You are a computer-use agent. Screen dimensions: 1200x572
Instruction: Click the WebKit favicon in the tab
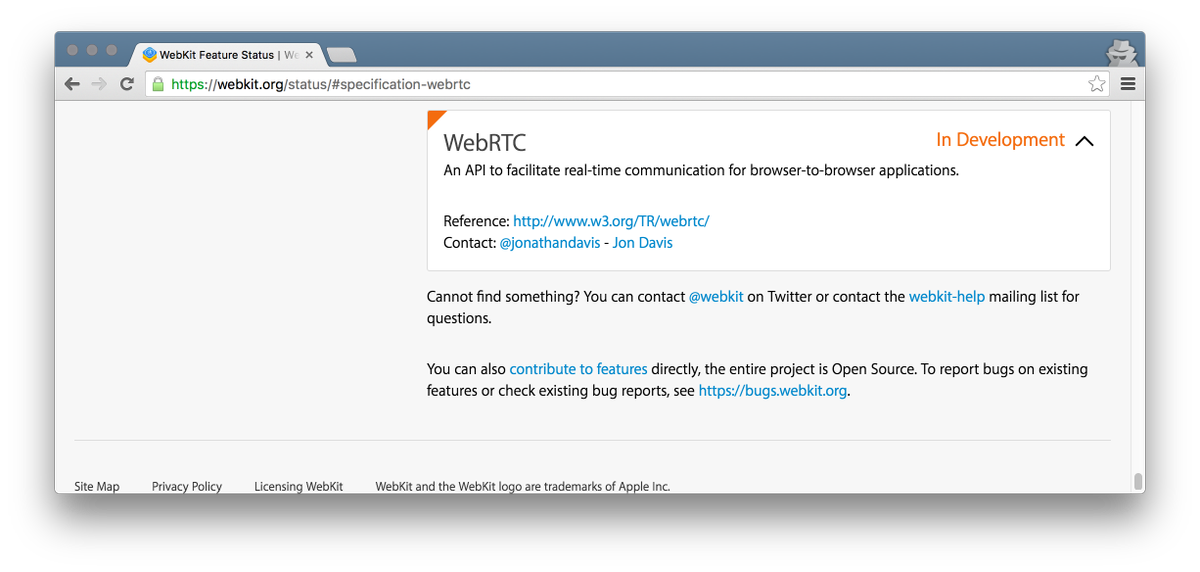point(150,55)
